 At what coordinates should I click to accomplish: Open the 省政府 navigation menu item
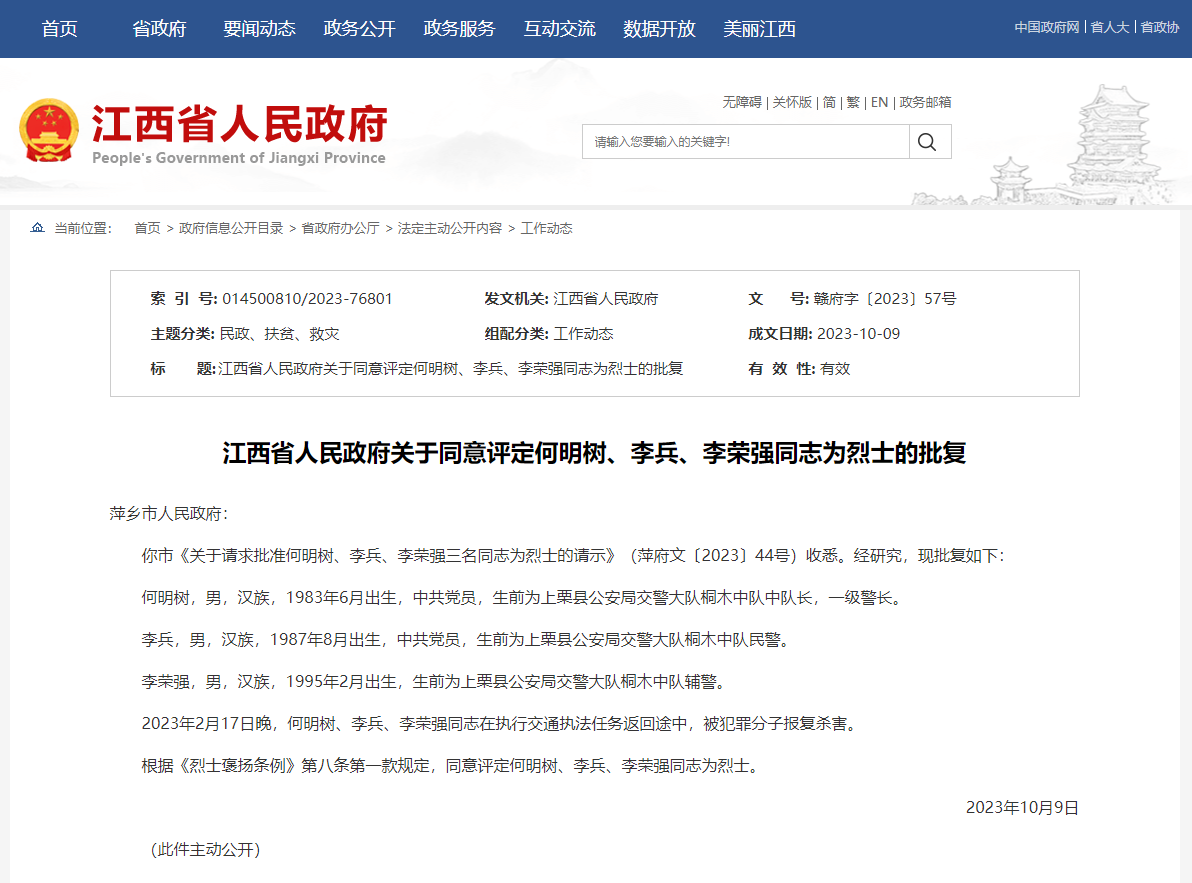pos(159,29)
